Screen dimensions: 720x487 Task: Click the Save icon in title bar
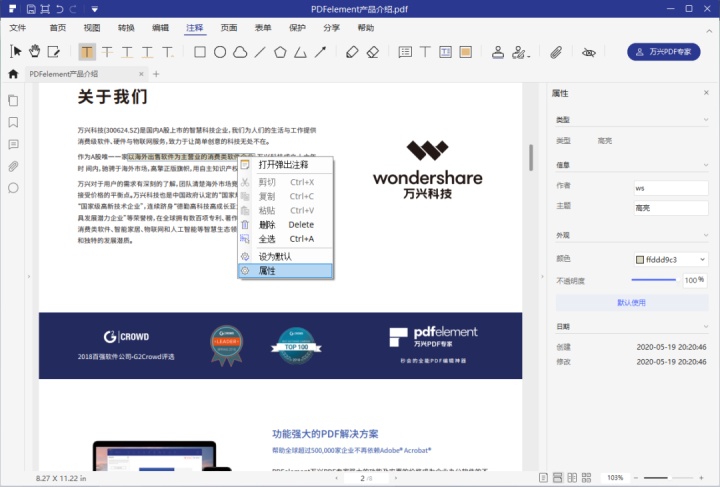point(31,9)
